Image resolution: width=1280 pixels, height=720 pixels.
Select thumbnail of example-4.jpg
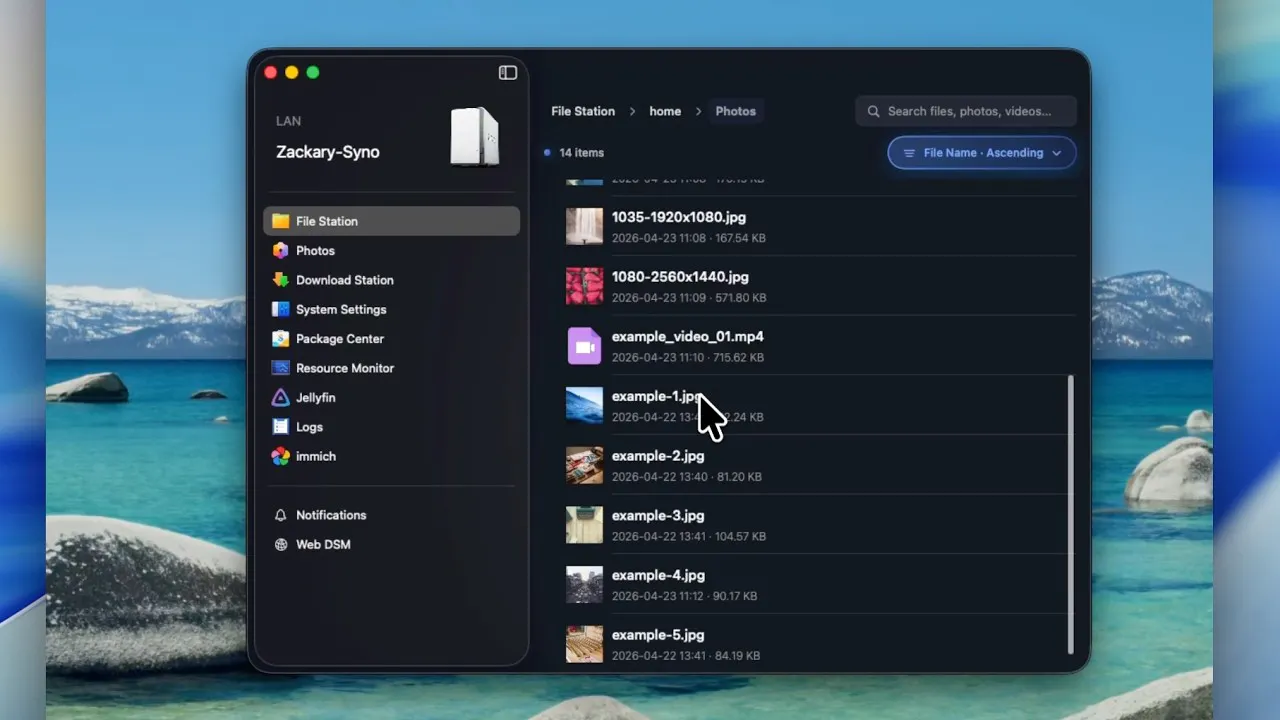(x=585, y=585)
